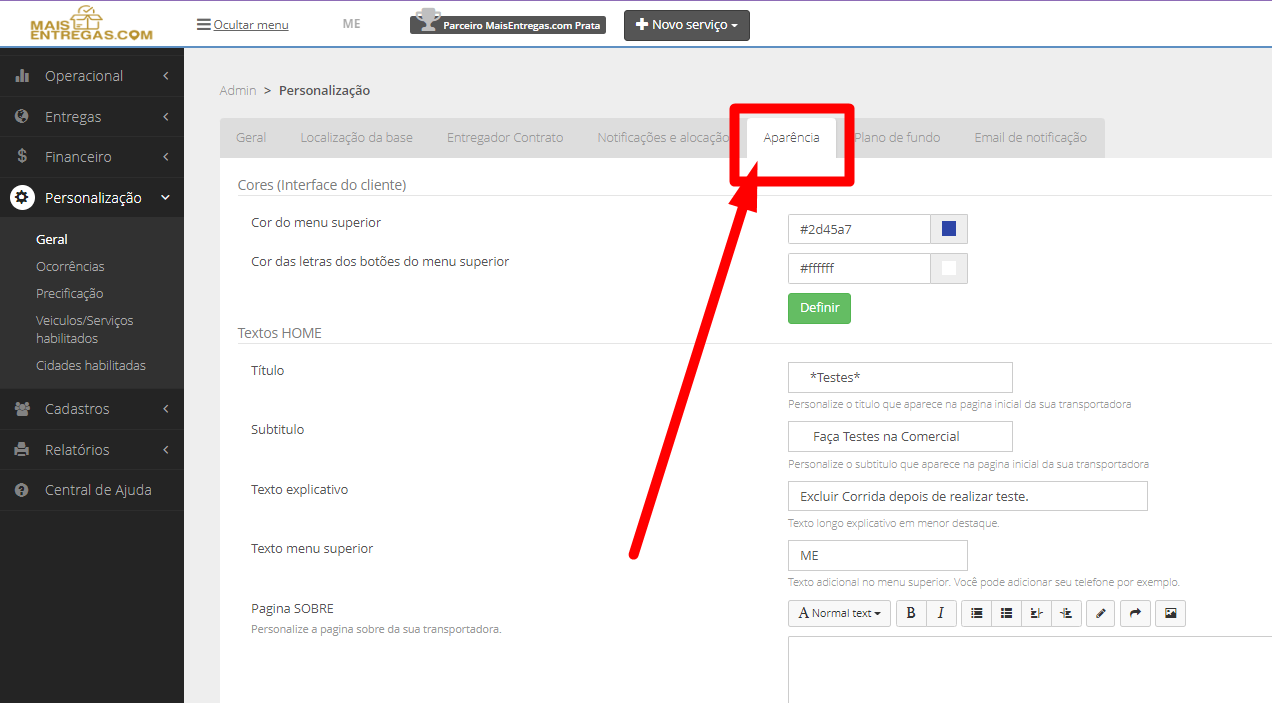Click the pencil icon in editor toolbar
Viewport: 1272px width, 703px height.
[1100, 613]
